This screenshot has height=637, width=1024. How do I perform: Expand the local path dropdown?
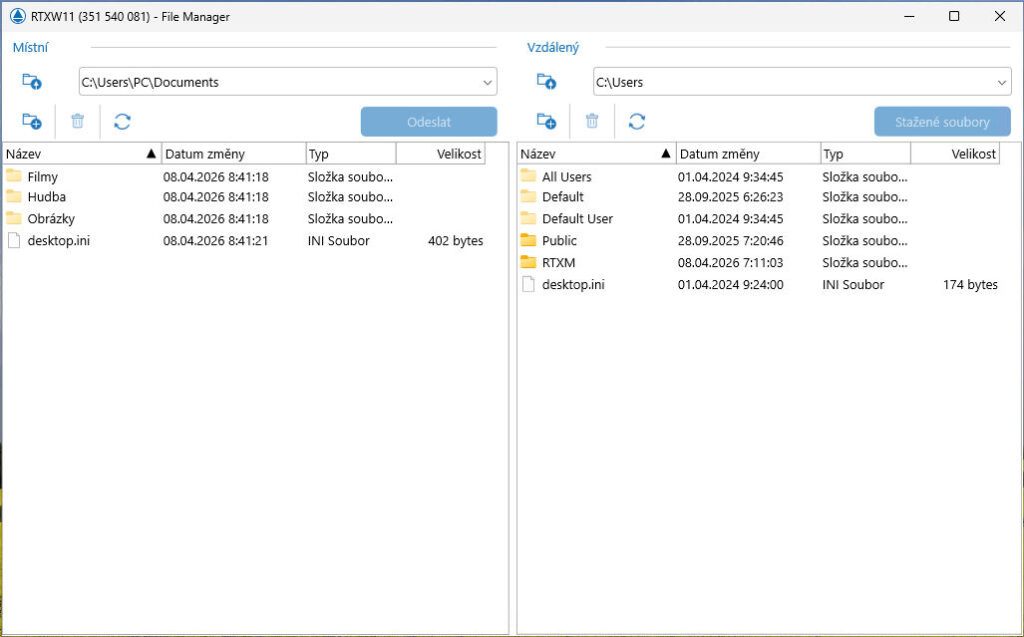click(487, 82)
